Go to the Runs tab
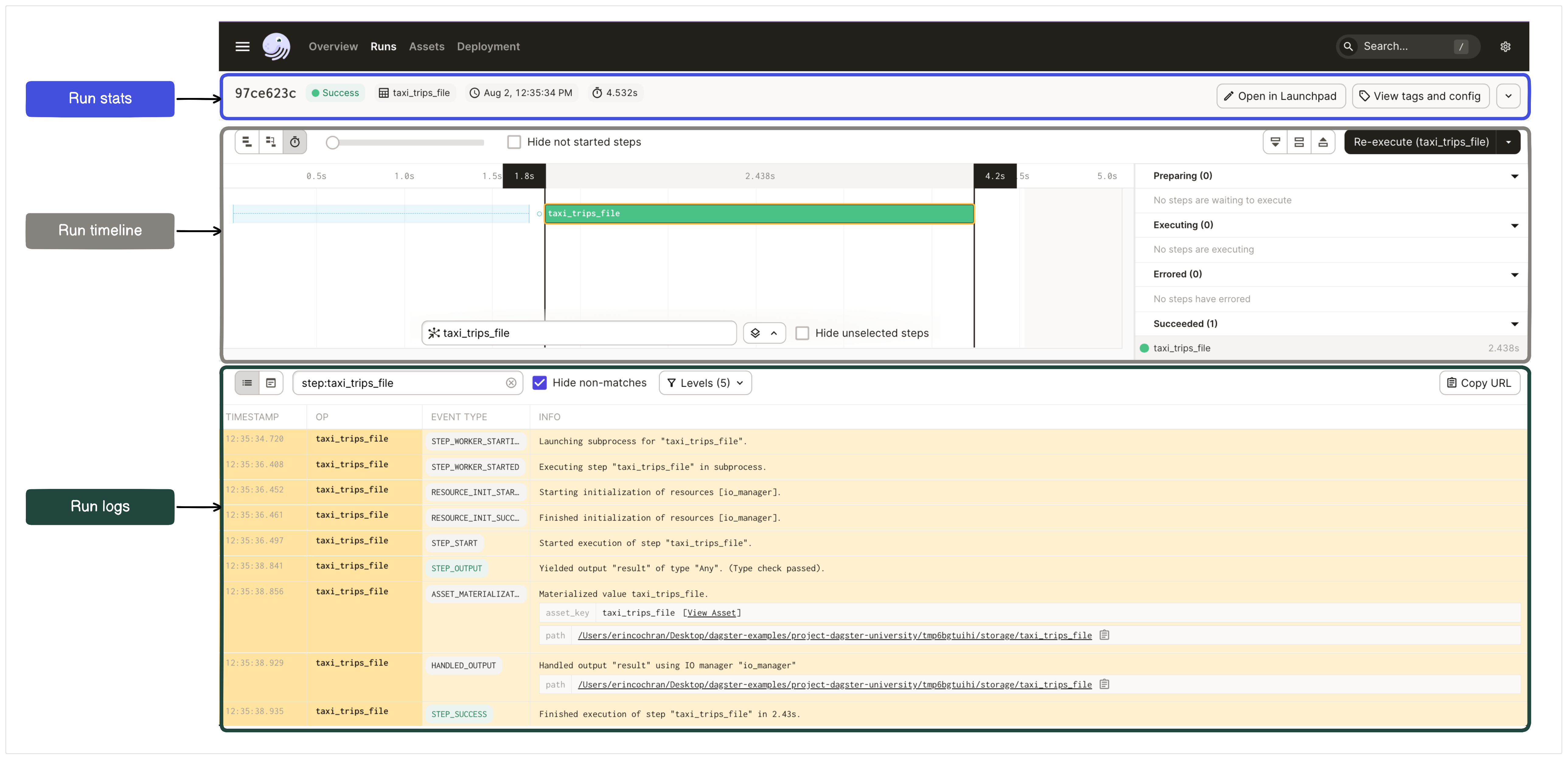Image resolution: width=1568 pixels, height=760 pixels. point(383,46)
